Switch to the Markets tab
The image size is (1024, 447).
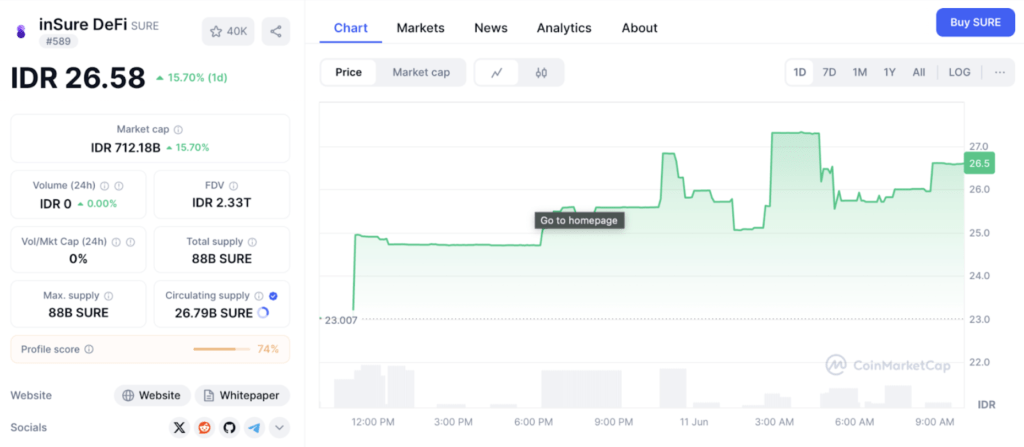click(420, 28)
